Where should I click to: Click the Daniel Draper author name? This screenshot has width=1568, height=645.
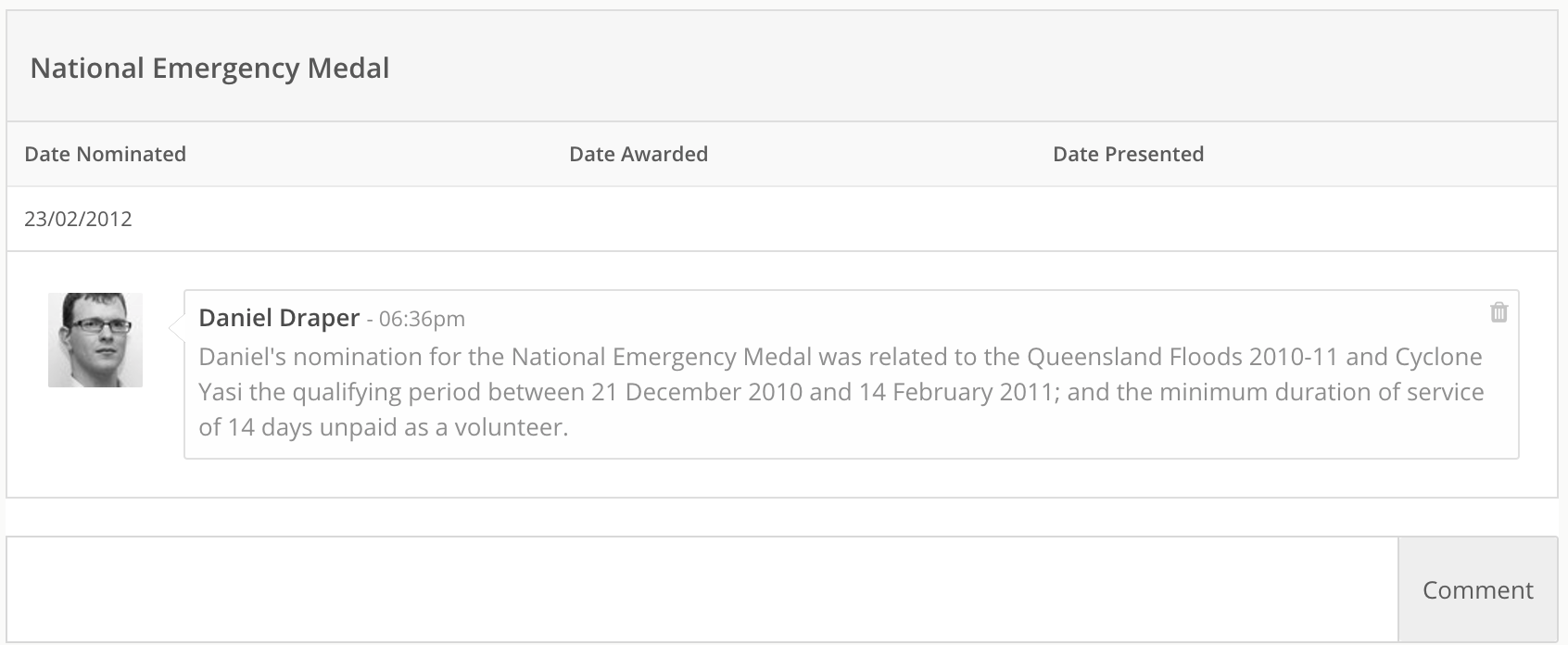click(x=279, y=318)
